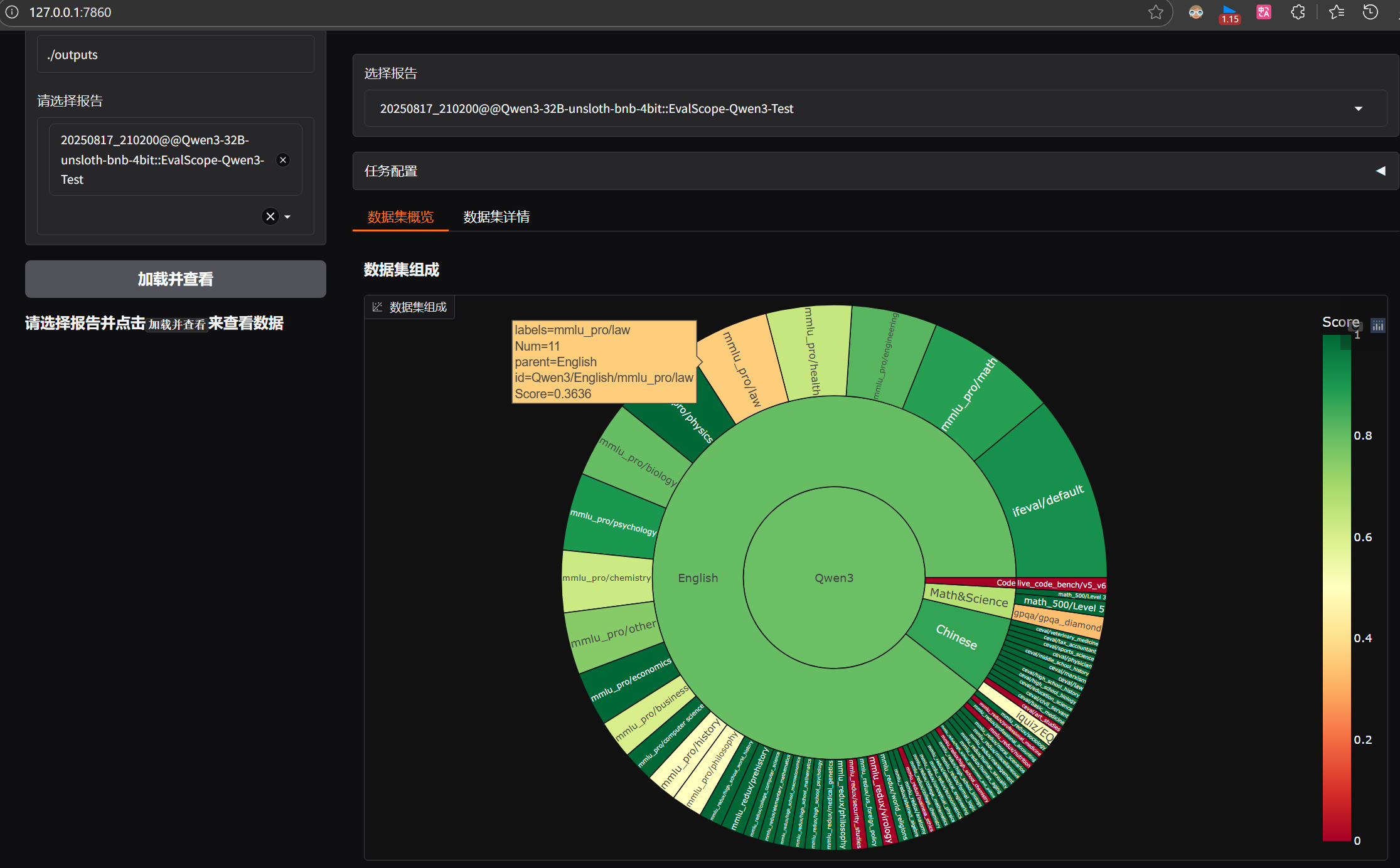
Task: Select the mmlu_pro/health segment
Action: point(811,351)
